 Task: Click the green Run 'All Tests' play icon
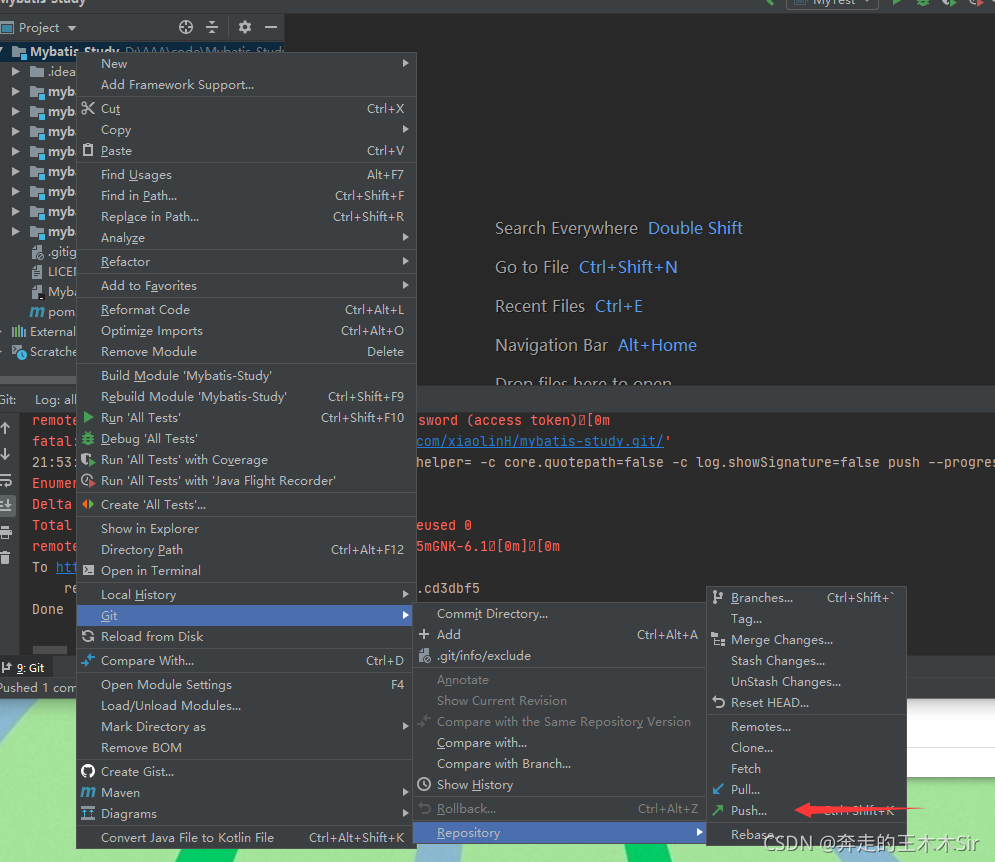coord(88,417)
